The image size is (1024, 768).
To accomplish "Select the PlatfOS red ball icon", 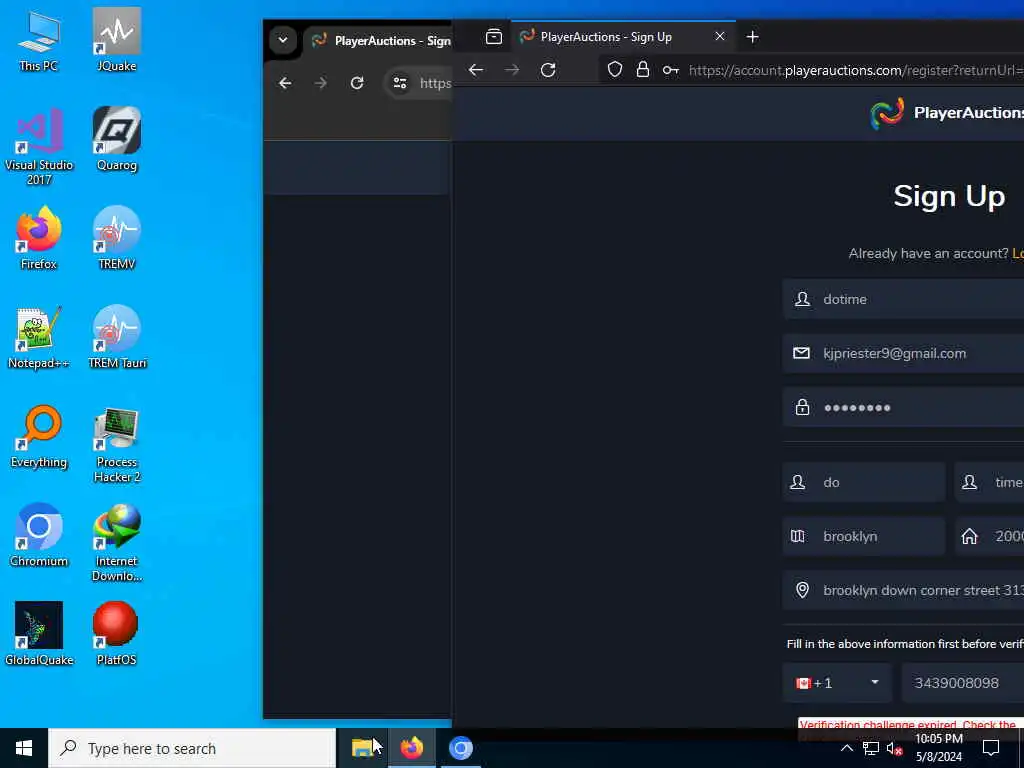I will [x=116, y=633].
